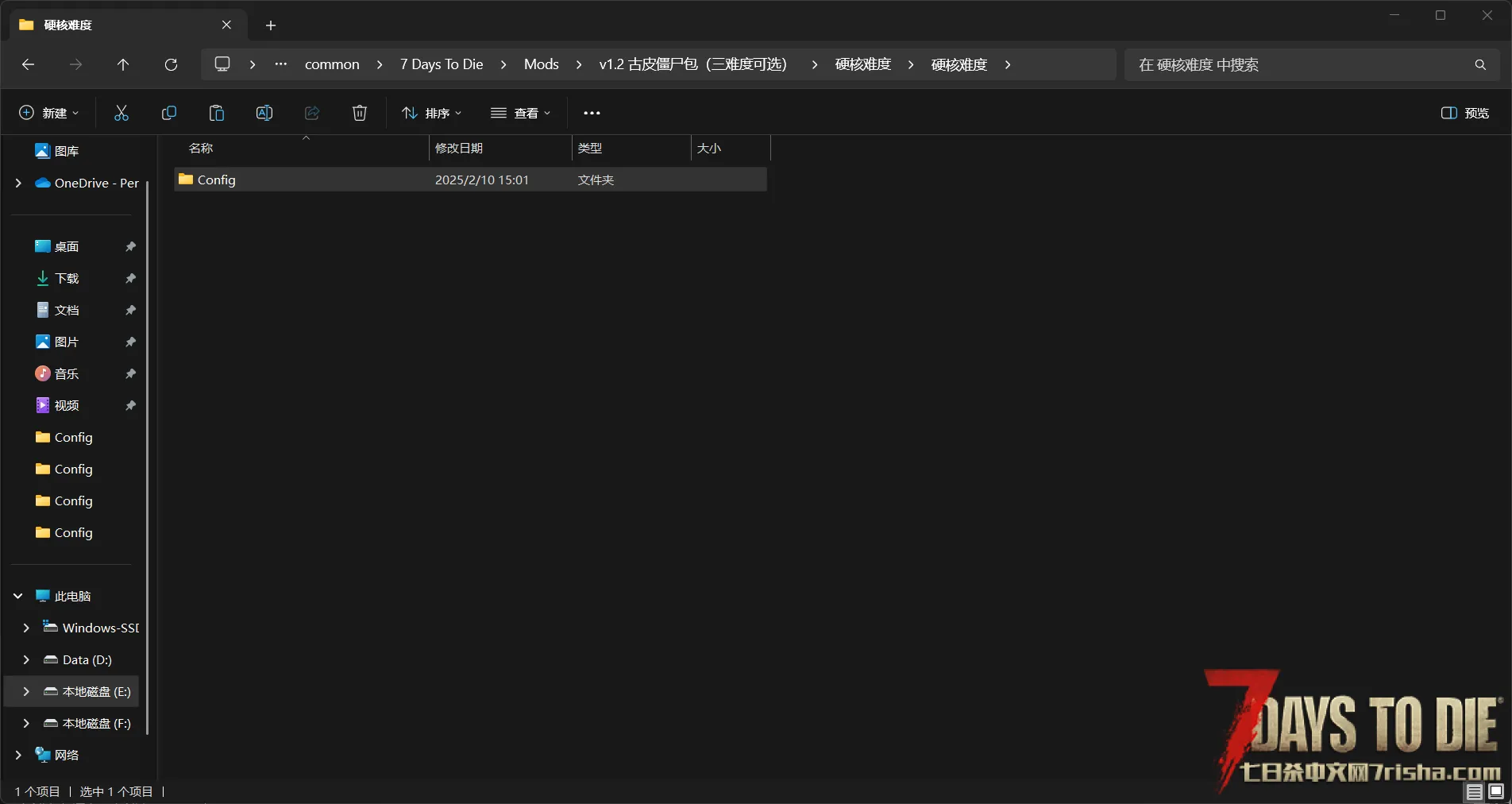Click the 新建 new item button
This screenshot has height=804, width=1512.
click(49, 113)
